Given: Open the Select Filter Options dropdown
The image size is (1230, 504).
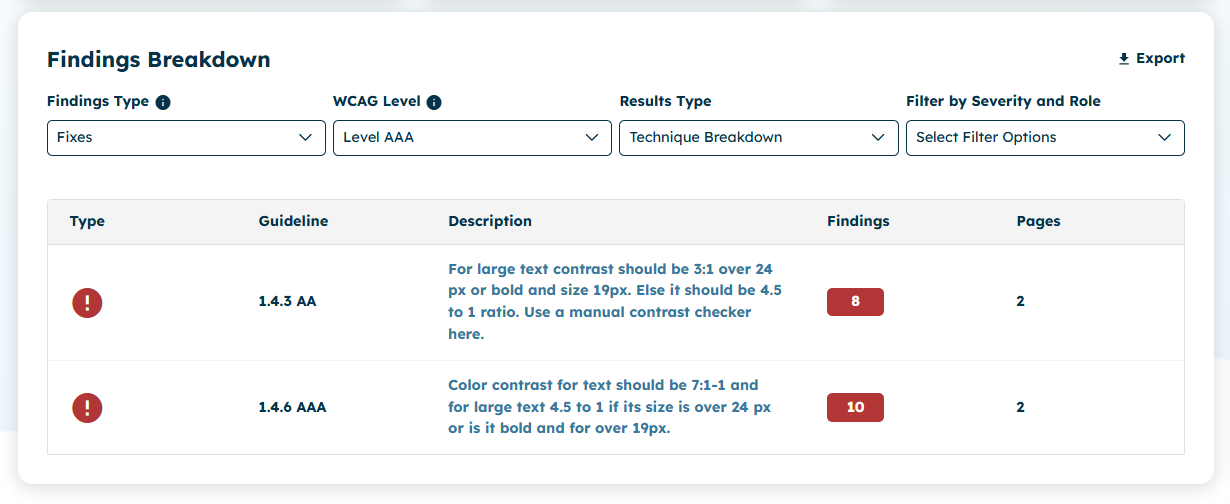Looking at the screenshot, I should point(1045,138).
